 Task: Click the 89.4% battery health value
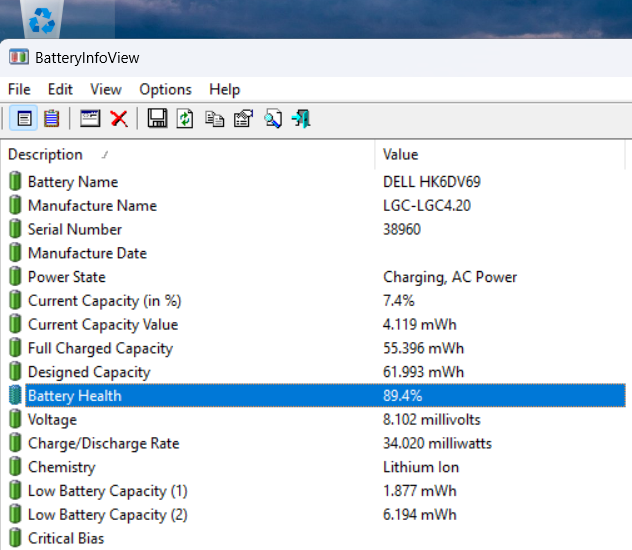tap(402, 396)
